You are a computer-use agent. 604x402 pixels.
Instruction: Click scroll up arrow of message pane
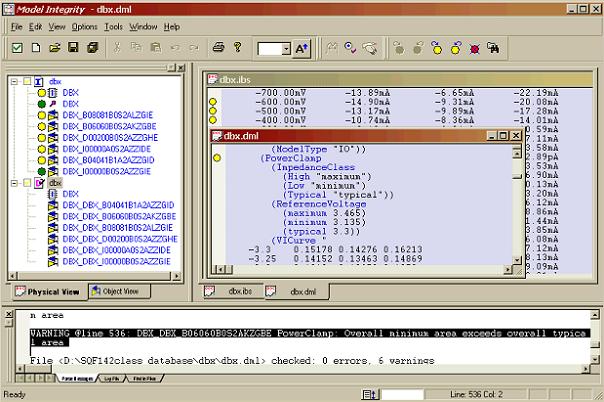coord(595,315)
